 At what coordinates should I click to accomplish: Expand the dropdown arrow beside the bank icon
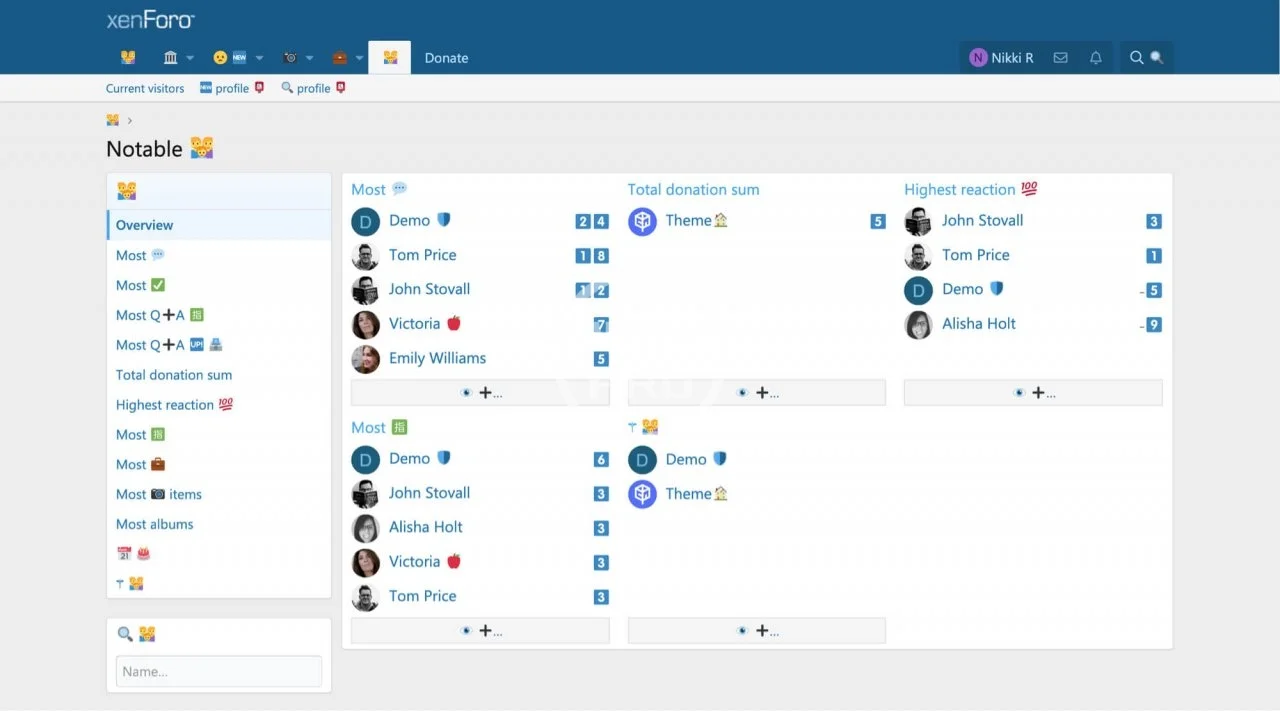point(190,58)
